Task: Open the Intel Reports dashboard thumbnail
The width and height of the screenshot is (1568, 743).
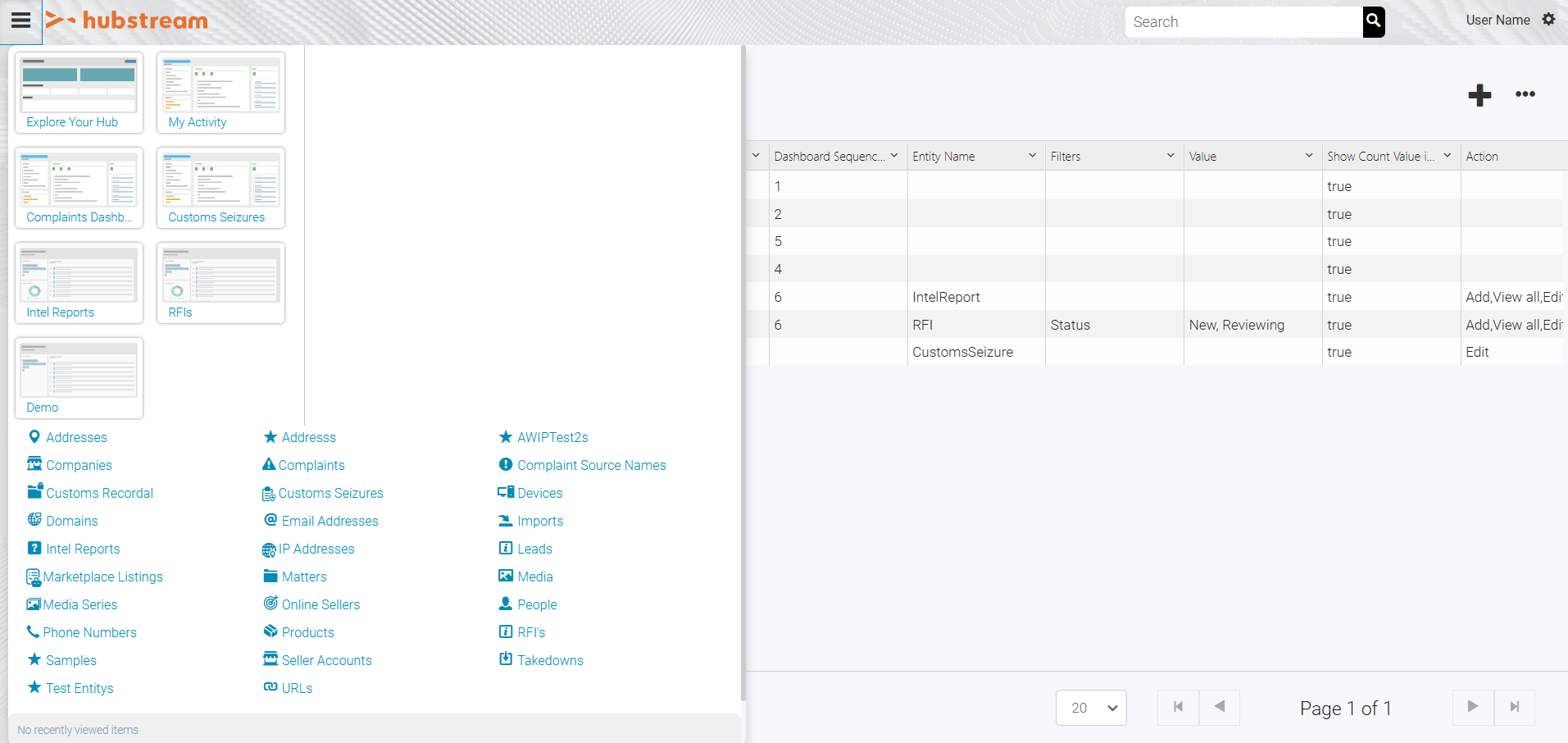Action: 79,283
